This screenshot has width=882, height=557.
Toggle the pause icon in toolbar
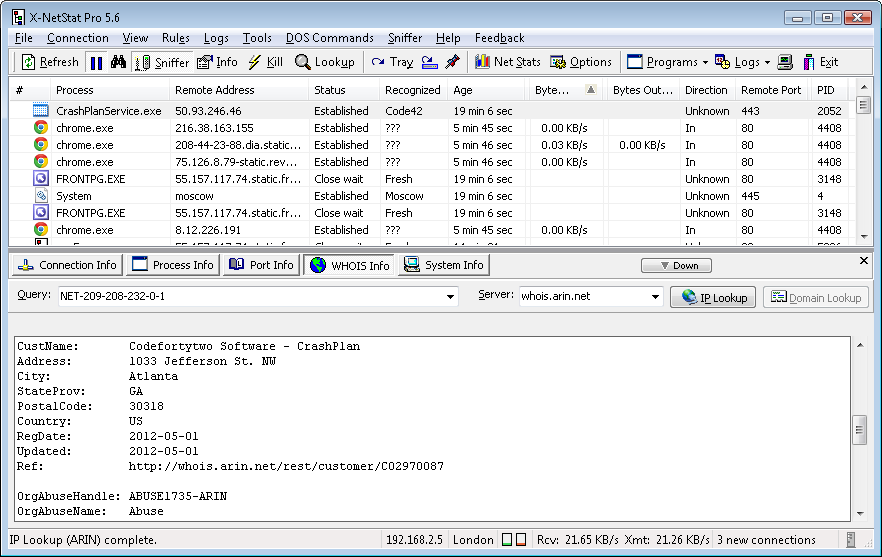click(97, 62)
